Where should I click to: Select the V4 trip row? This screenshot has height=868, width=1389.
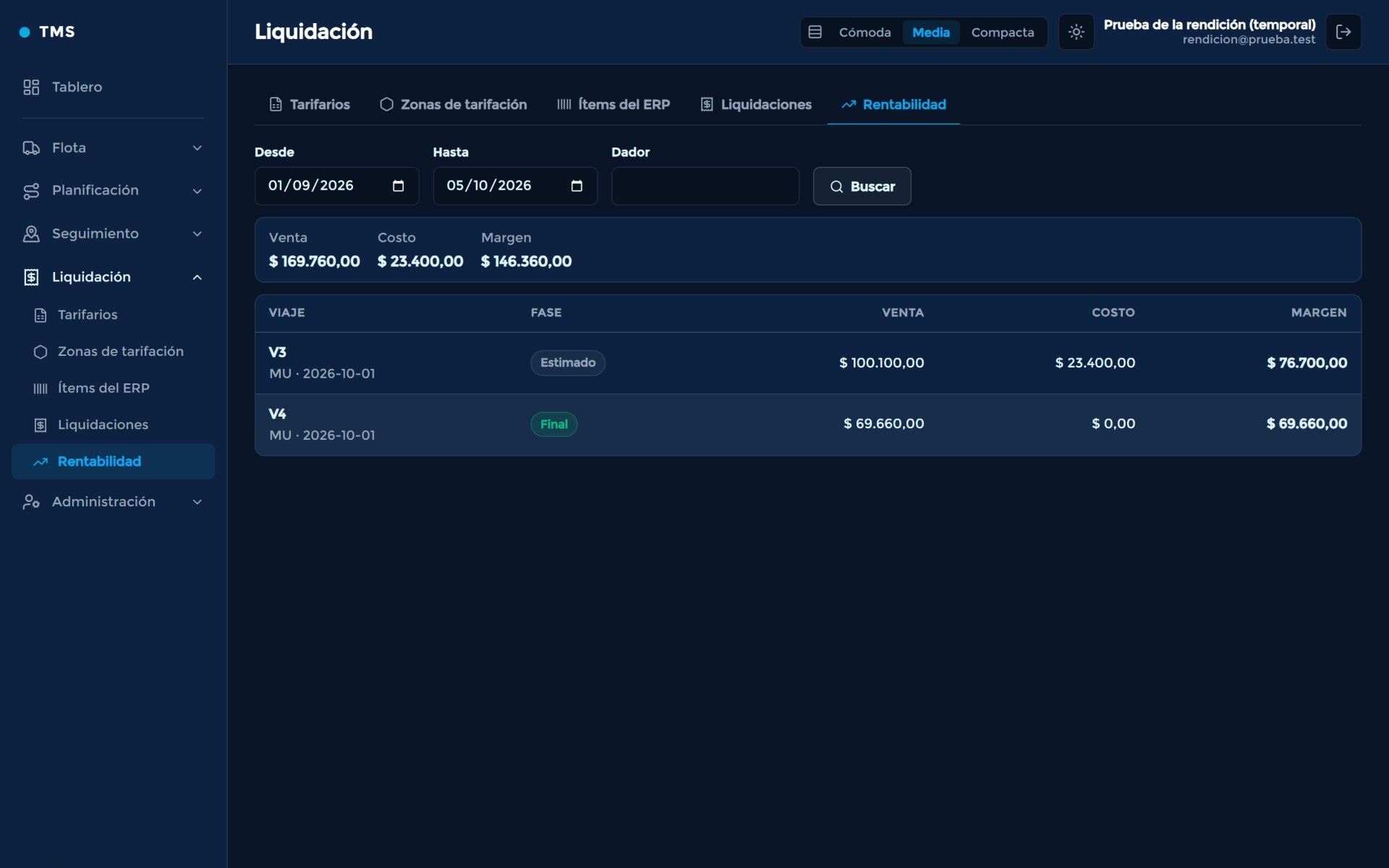pos(808,425)
